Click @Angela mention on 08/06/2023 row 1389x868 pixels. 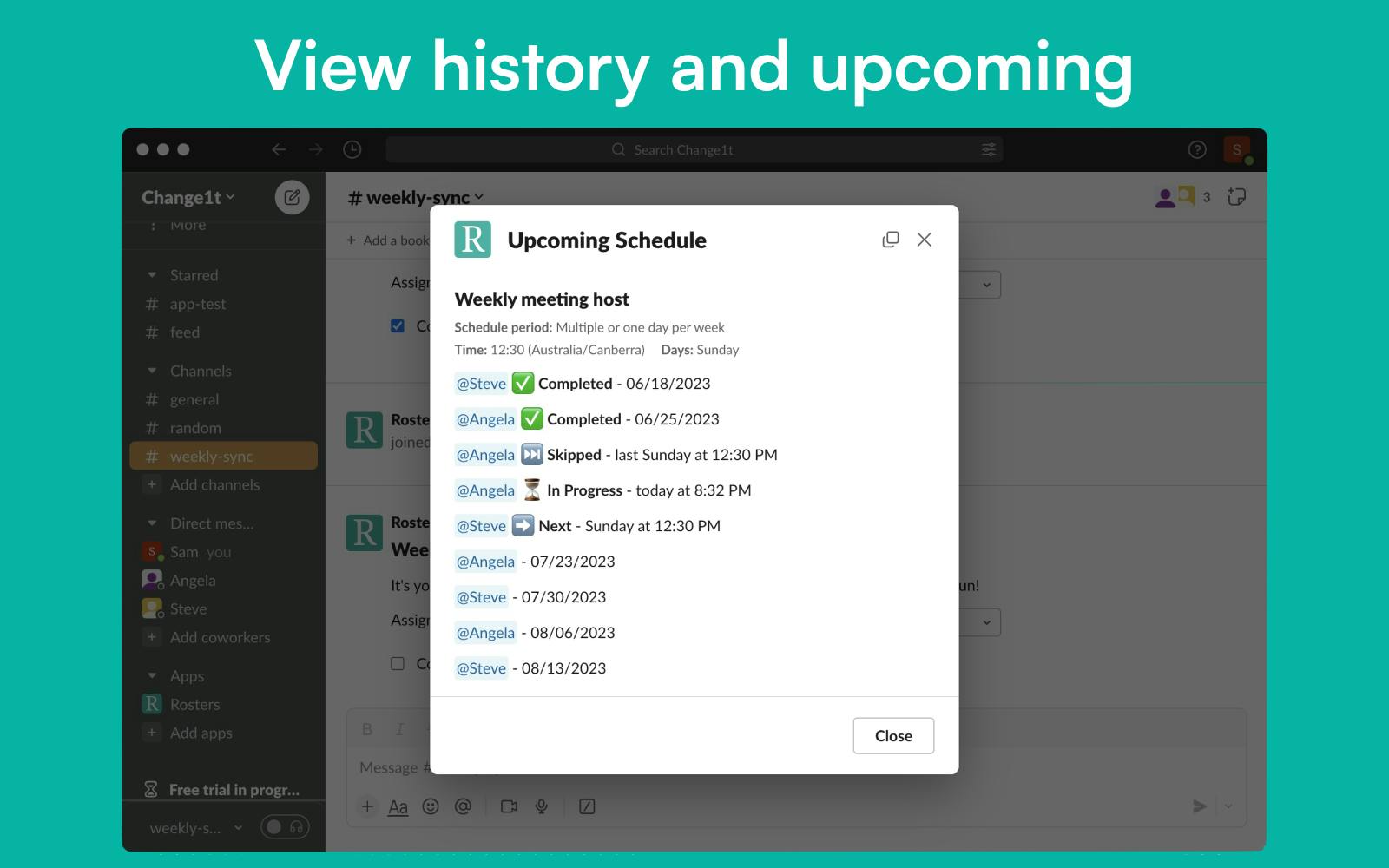tap(485, 633)
